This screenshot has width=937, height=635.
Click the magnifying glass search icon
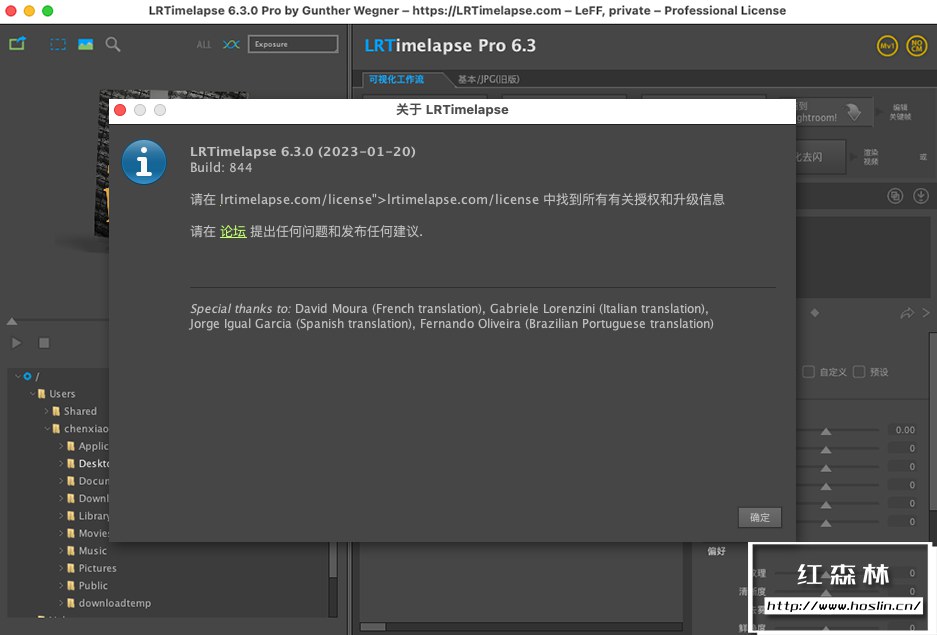coord(113,44)
